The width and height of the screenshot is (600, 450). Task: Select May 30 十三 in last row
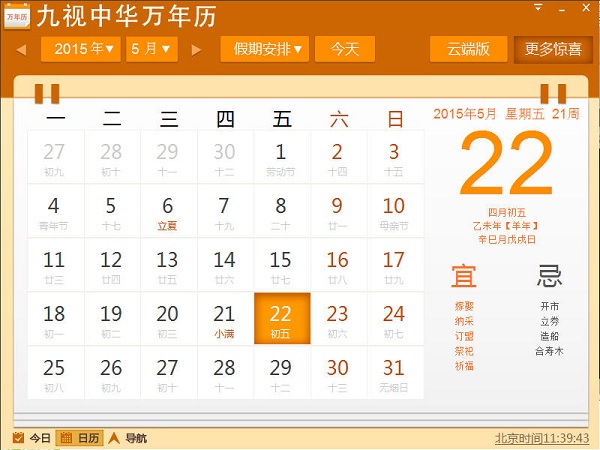pyautogui.click(x=339, y=373)
